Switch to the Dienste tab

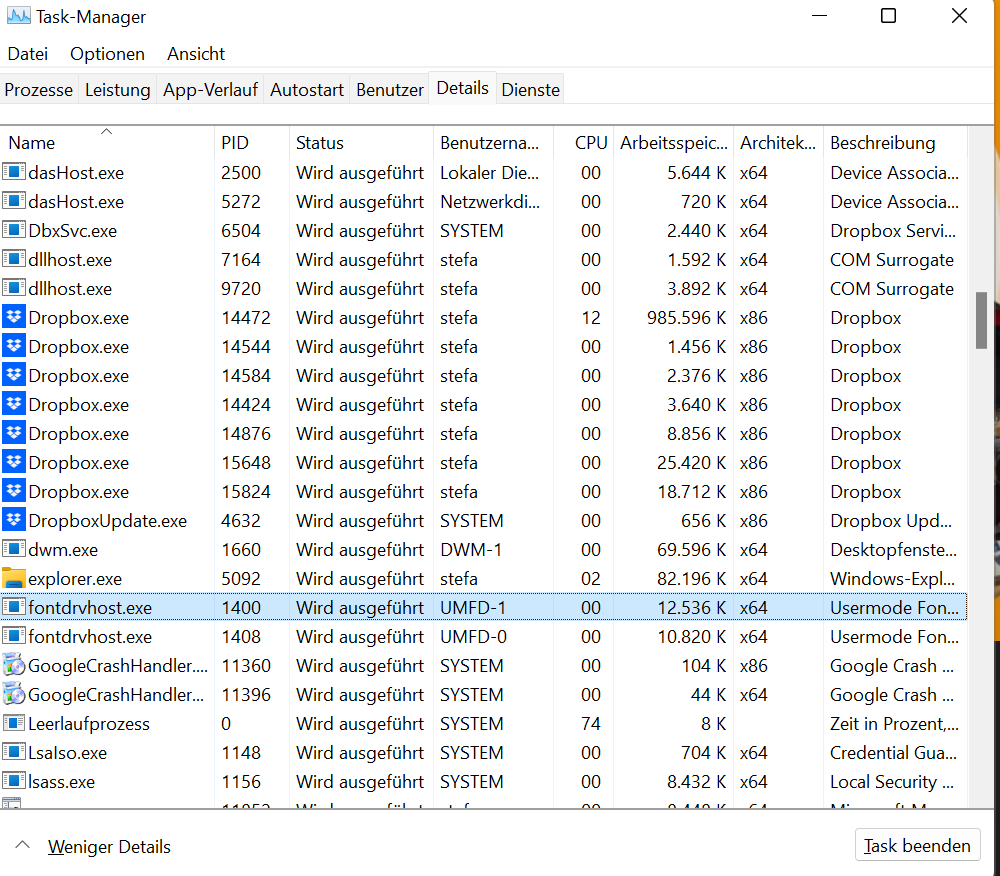[x=531, y=89]
